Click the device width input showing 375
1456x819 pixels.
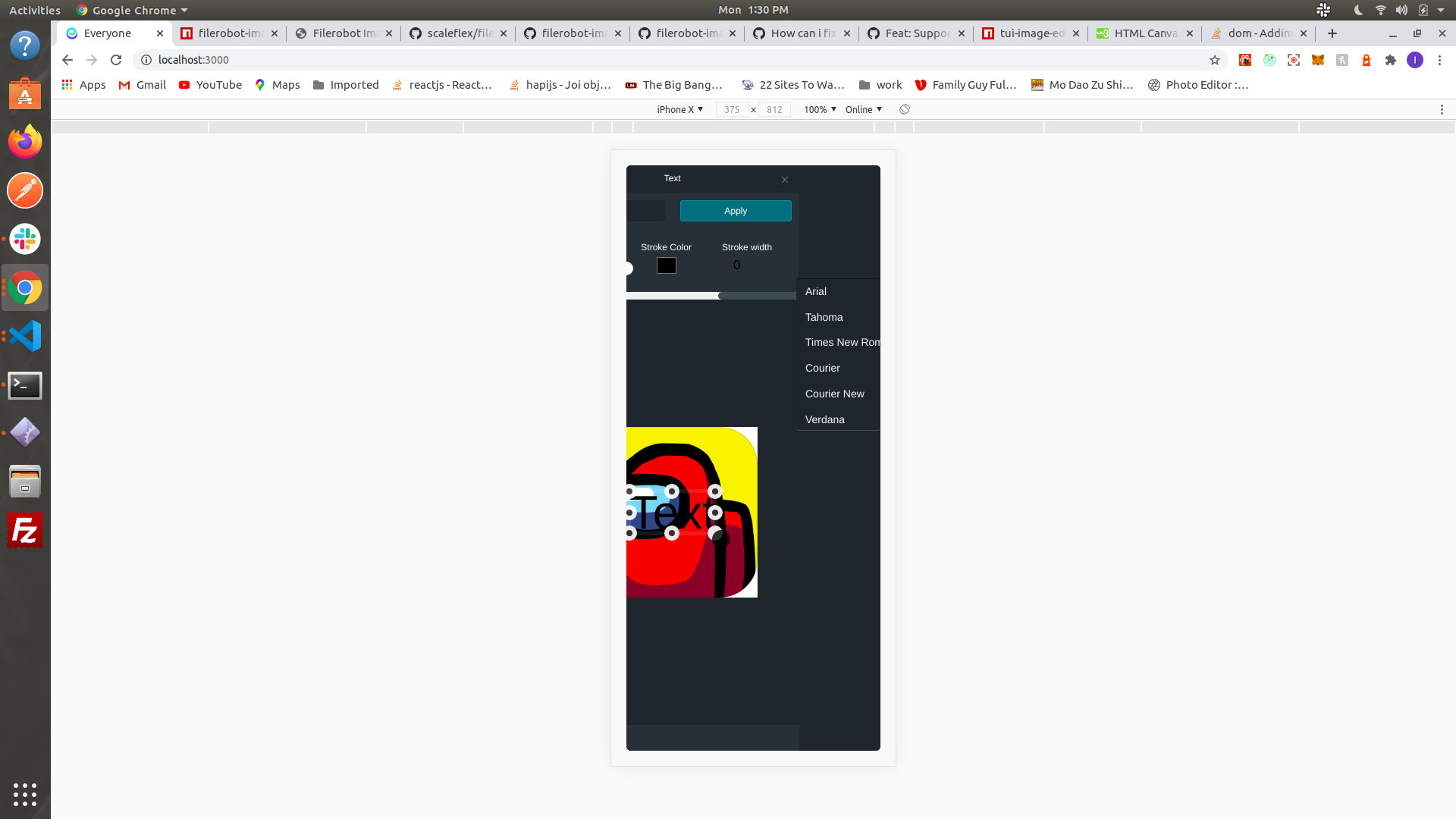pos(732,109)
